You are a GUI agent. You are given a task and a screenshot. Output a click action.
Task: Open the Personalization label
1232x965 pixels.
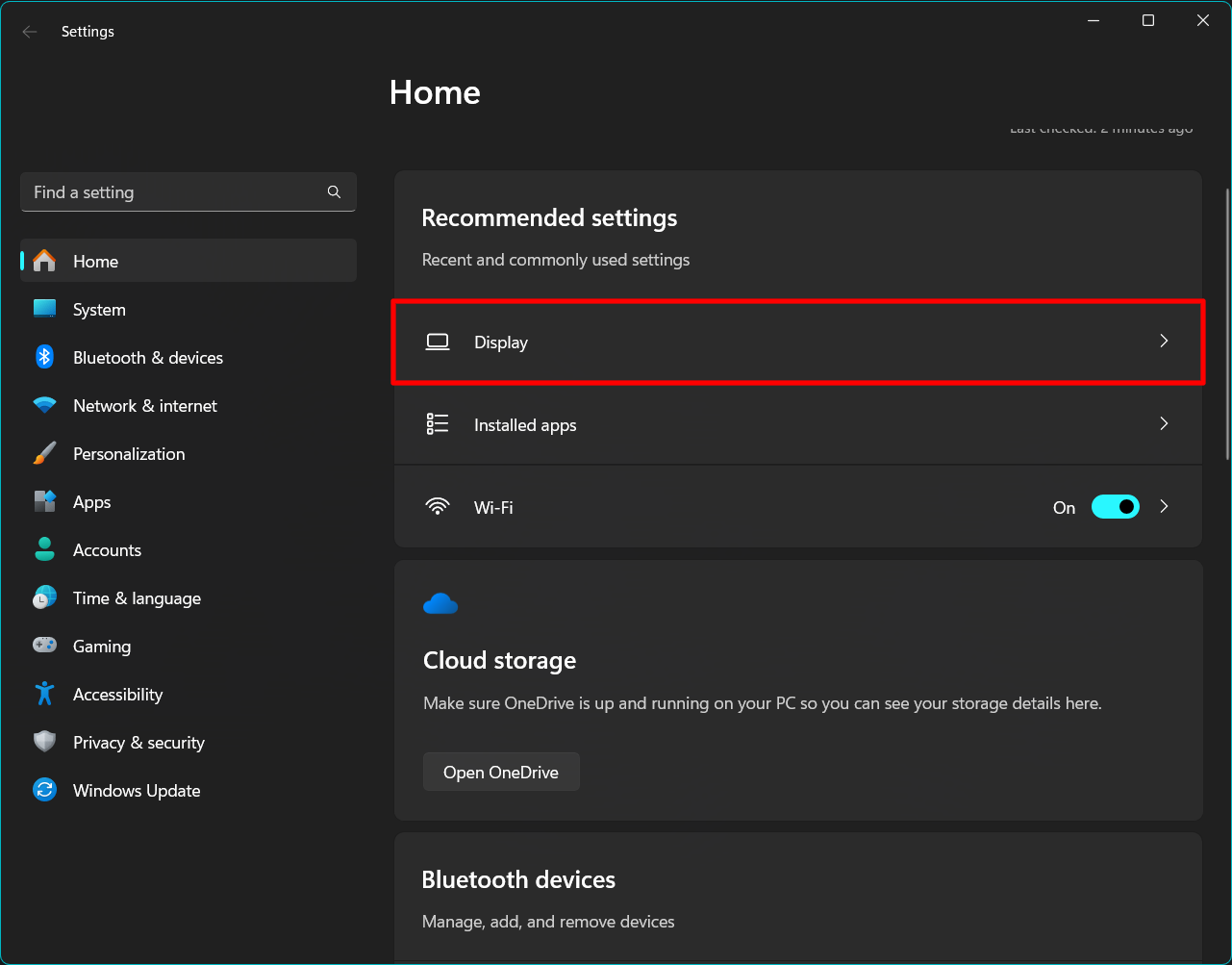pyautogui.click(x=129, y=454)
